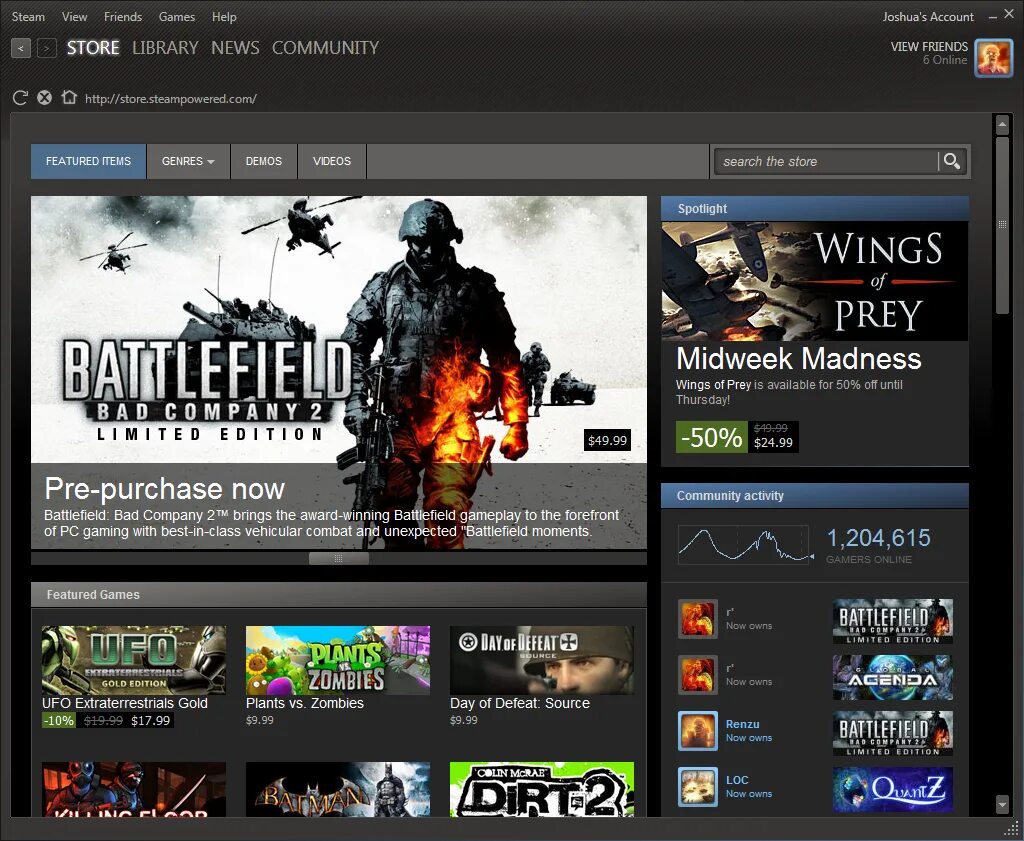Open the Killing Floor thumbnail
This screenshot has height=841, width=1024.
pyautogui.click(x=134, y=789)
